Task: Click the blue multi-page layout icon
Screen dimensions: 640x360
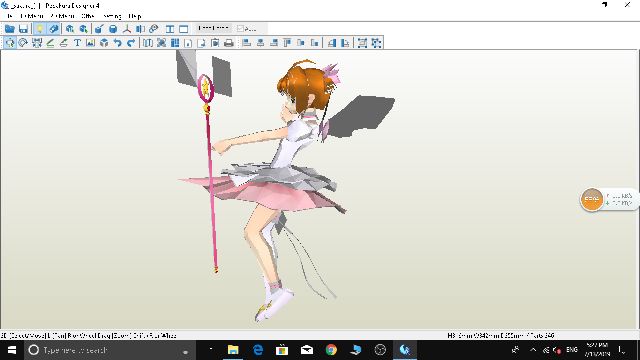Action: [175, 42]
